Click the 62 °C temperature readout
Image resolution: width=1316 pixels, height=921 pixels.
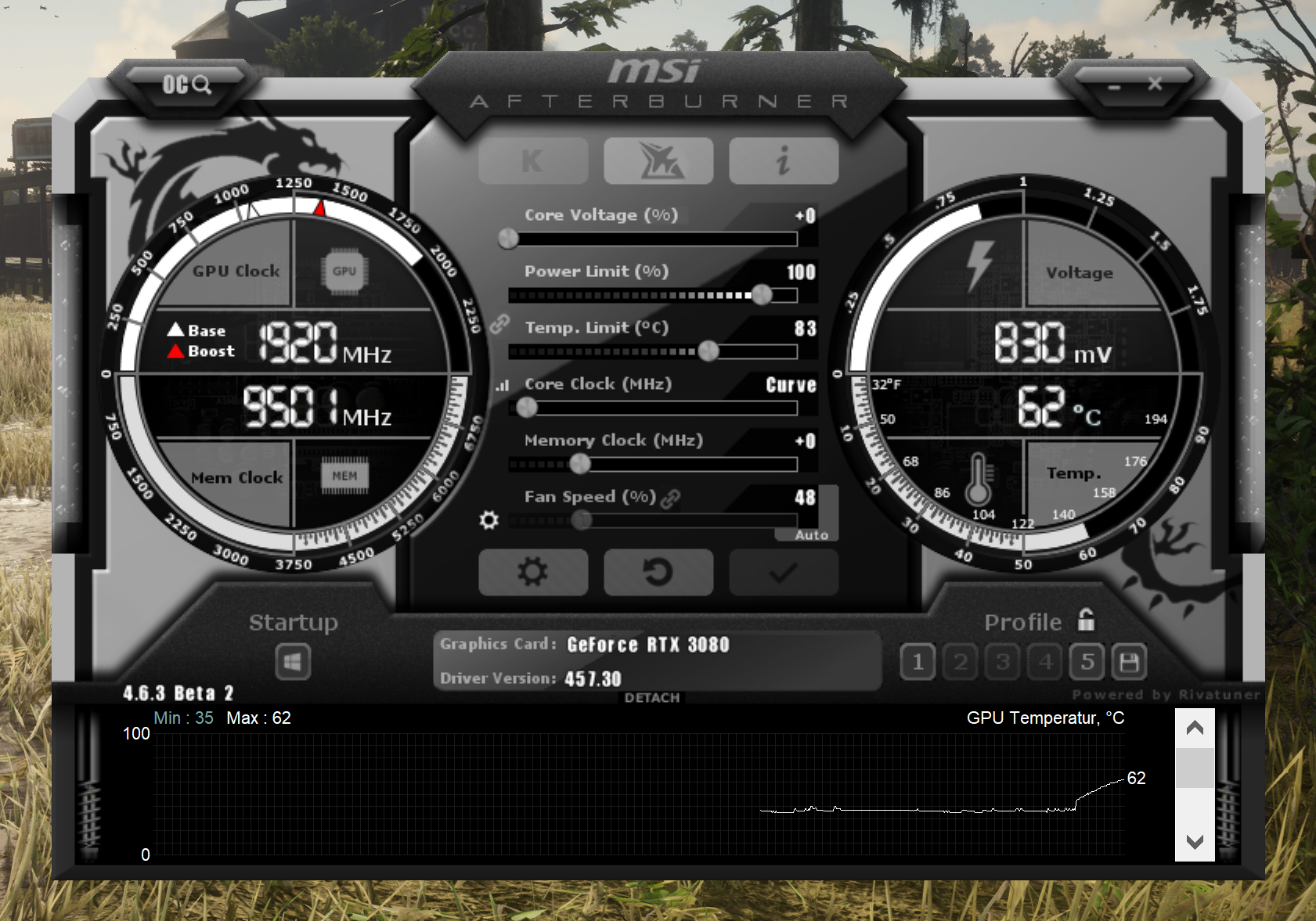tap(1059, 408)
